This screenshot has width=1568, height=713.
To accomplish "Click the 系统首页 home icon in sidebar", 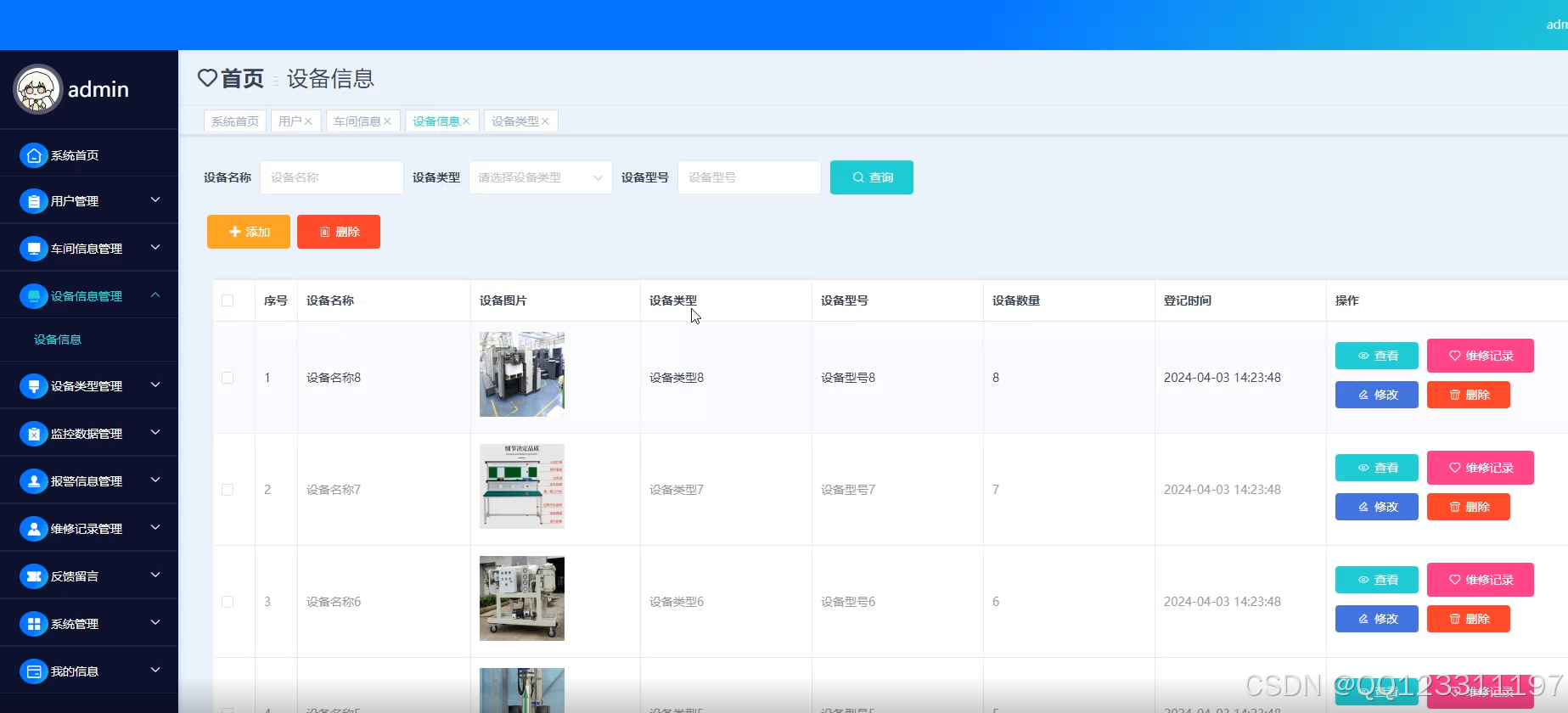I will click(34, 155).
